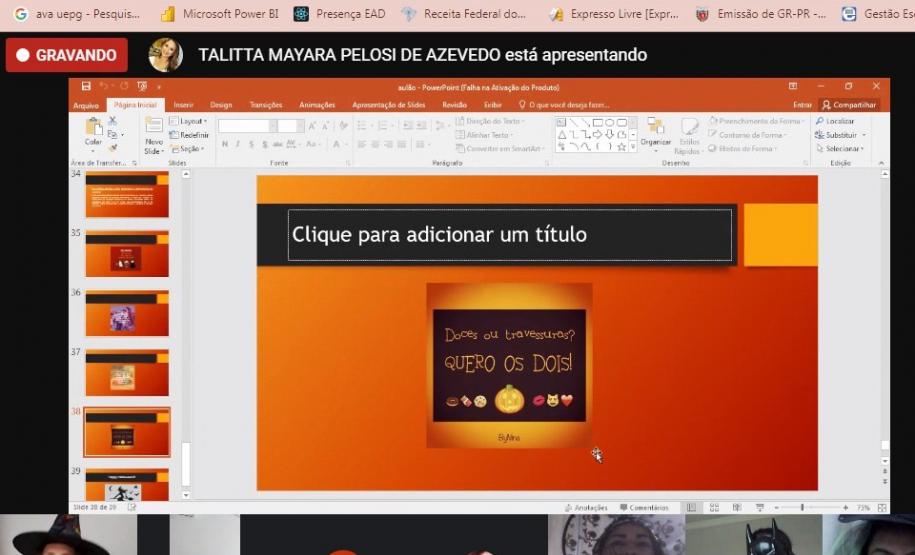Open the Selecionar dropdown
Image resolution: width=915 pixels, height=555 pixels.
[843, 148]
